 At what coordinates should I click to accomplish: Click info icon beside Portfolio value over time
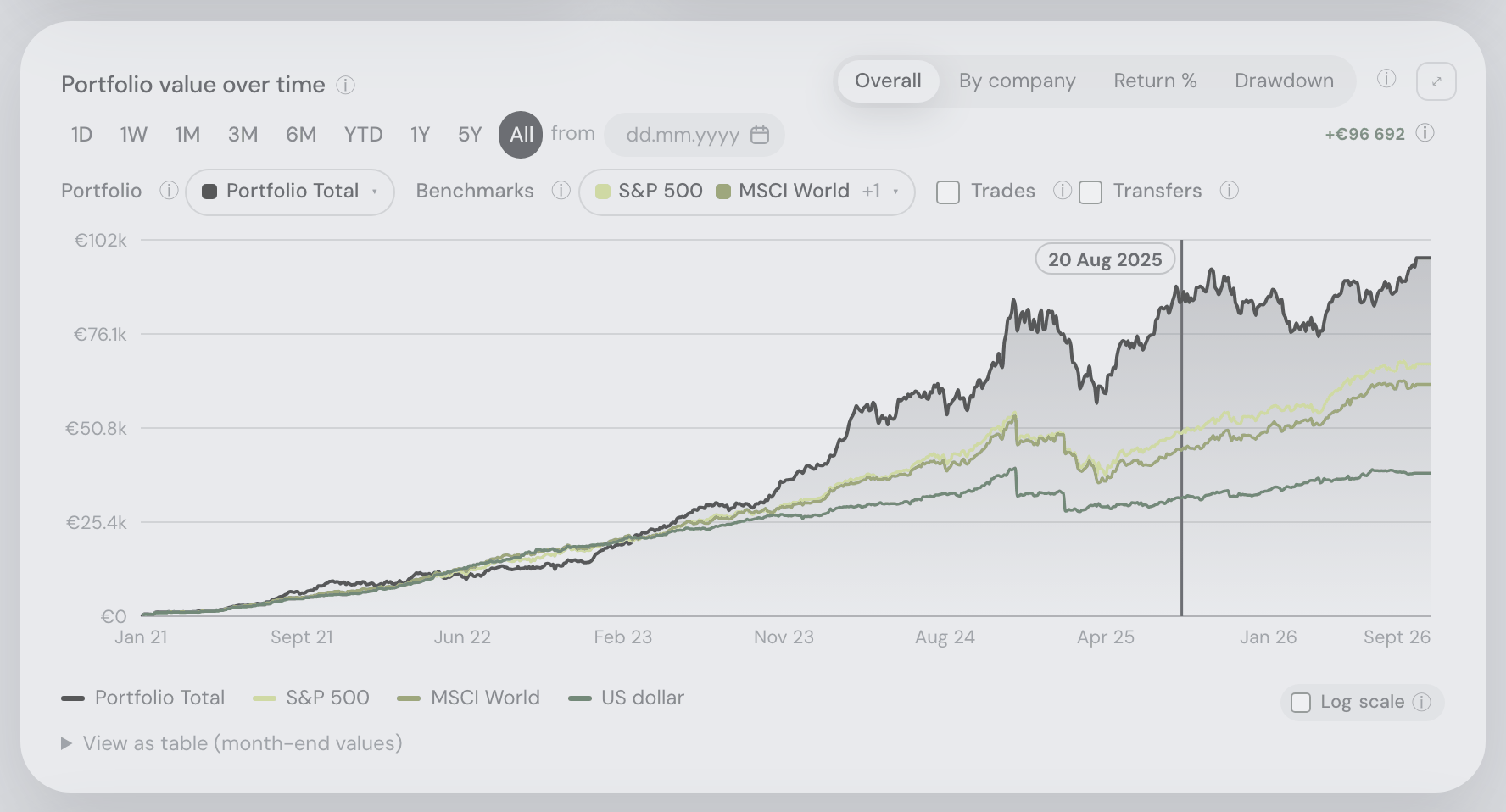(345, 85)
